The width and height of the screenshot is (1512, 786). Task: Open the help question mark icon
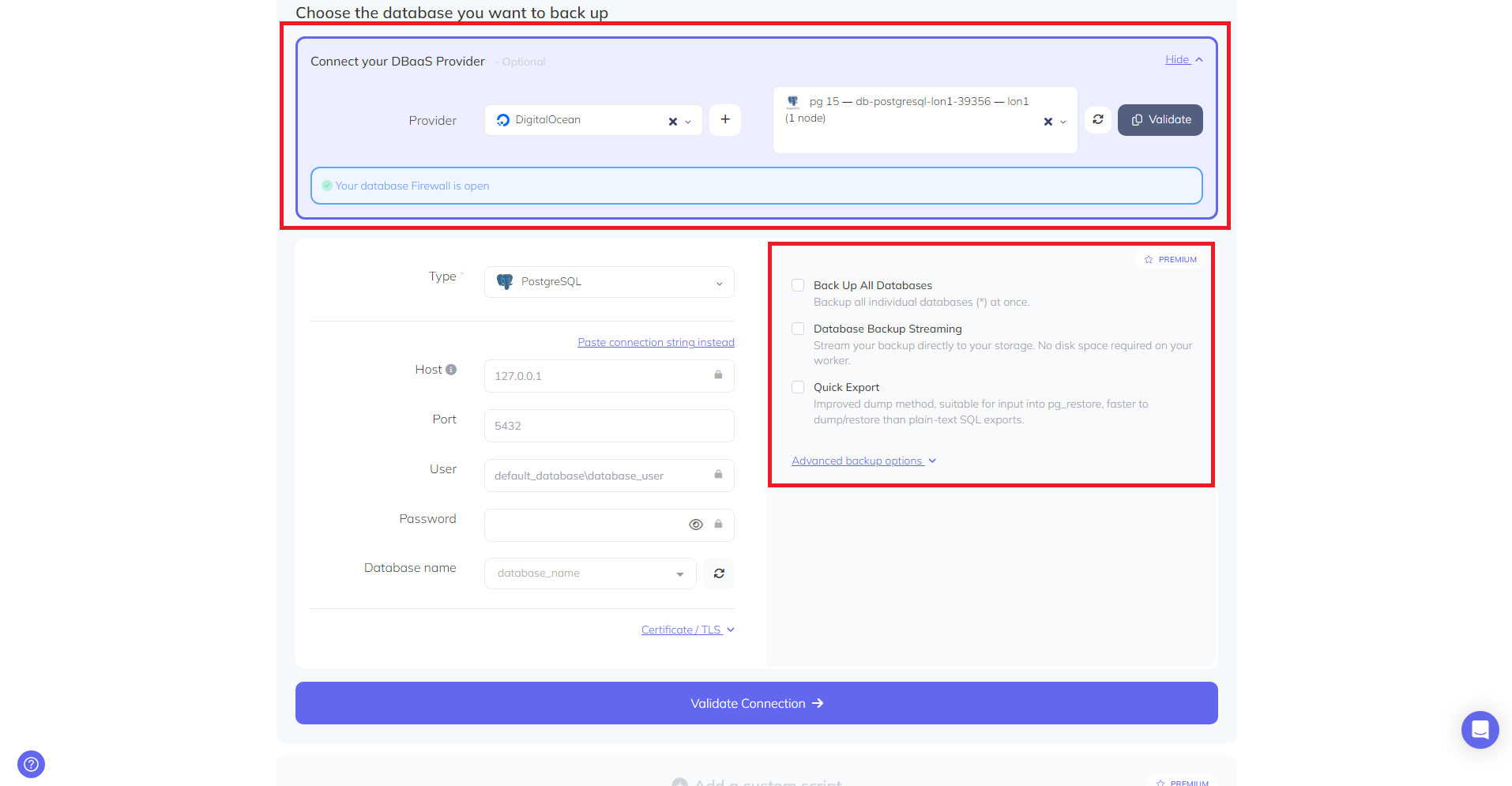(x=31, y=764)
